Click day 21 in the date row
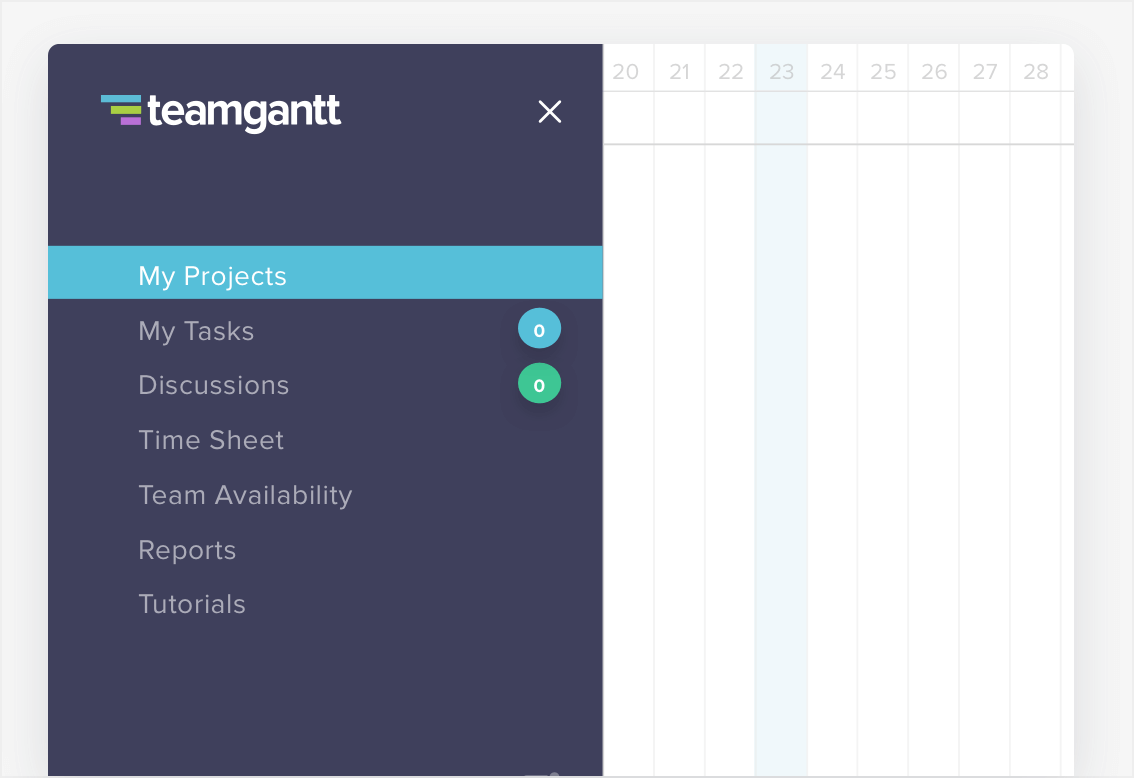Image resolution: width=1134 pixels, height=778 pixels. pyautogui.click(x=679, y=70)
